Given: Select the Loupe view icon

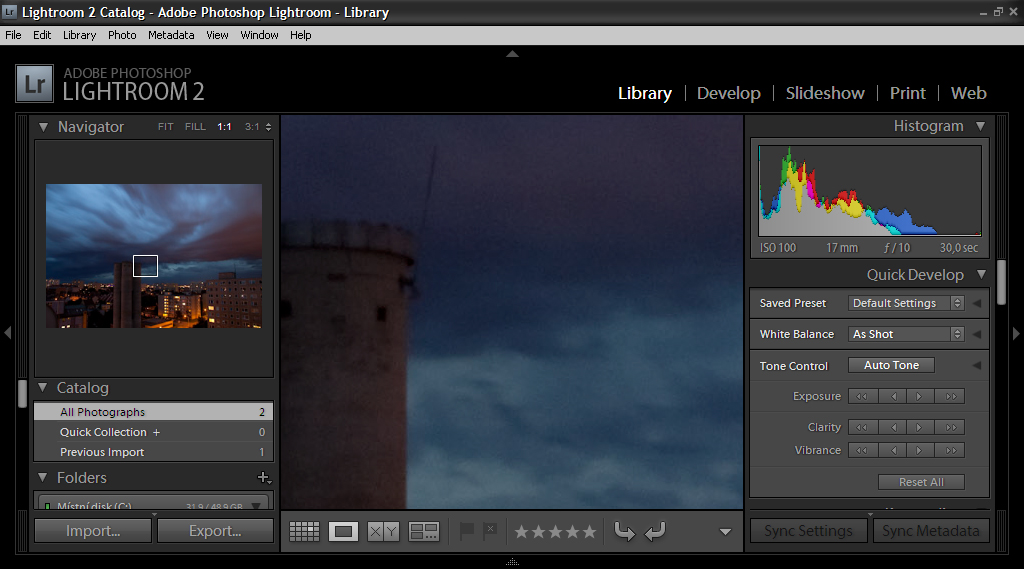Looking at the screenshot, I should tap(344, 532).
